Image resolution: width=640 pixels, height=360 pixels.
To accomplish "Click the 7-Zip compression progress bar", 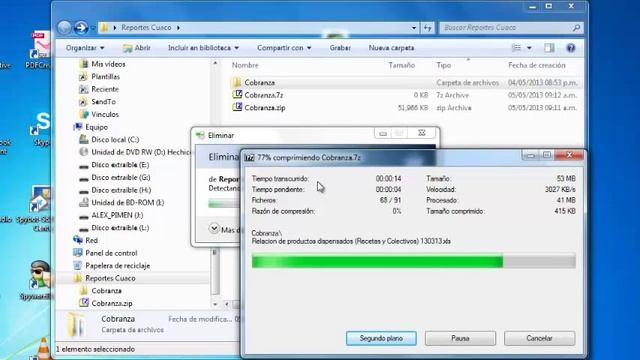I will point(413,261).
